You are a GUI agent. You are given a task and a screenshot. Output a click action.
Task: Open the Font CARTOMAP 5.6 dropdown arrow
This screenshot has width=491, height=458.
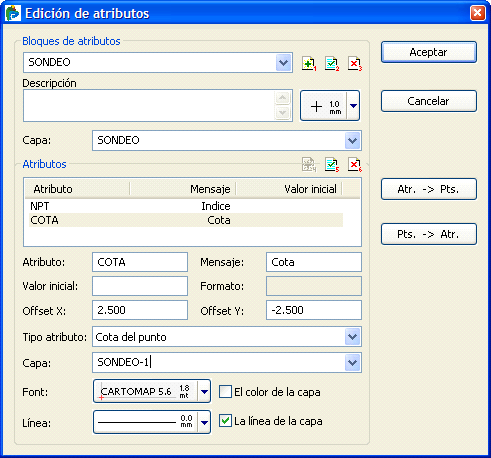204,391
